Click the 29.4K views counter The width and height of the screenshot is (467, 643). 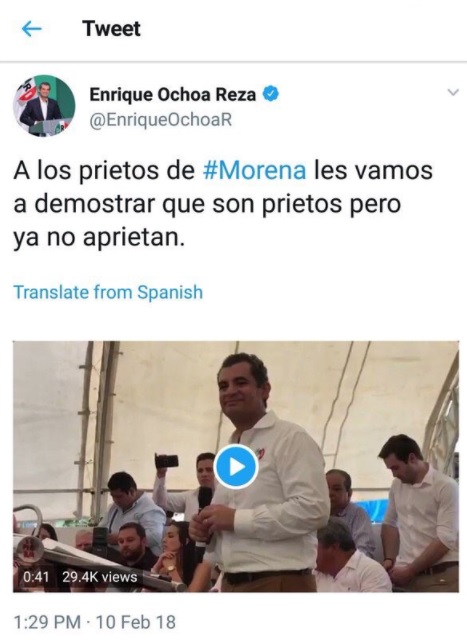click(100, 577)
